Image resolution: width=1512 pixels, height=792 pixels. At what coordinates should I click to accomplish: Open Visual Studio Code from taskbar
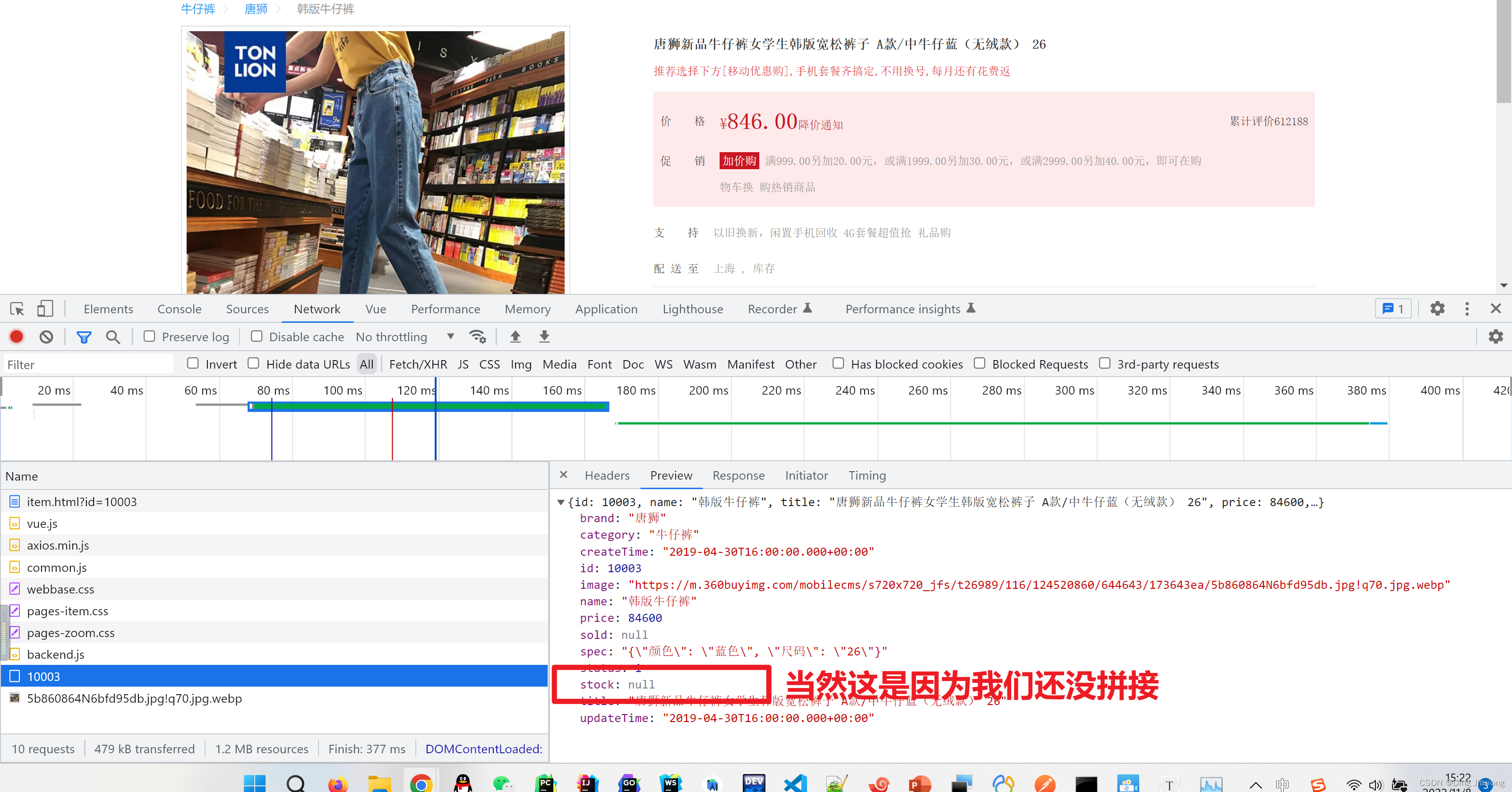click(x=795, y=783)
